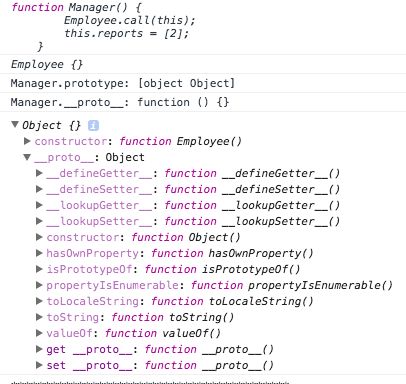The width and height of the screenshot is (406, 384).
Task: Select the Manager.prototype: [object Object] line
Action: [x=203, y=83]
